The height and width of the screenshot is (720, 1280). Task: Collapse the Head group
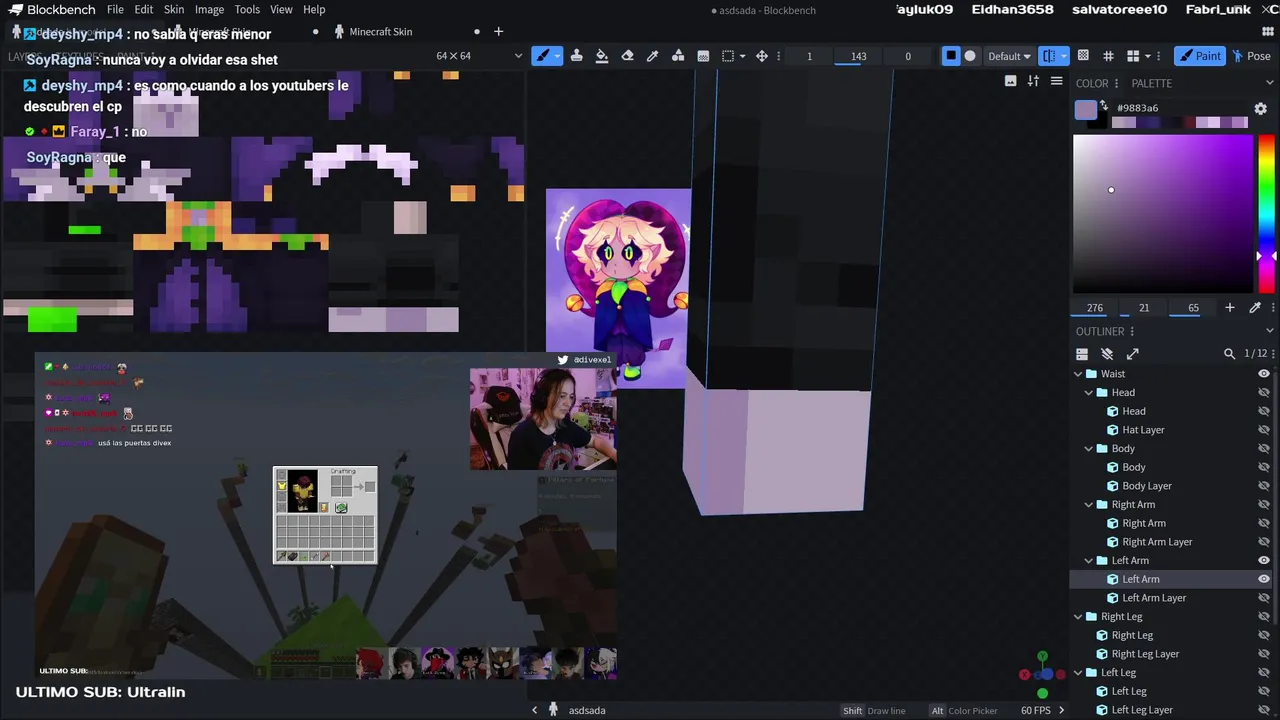pyautogui.click(x=1089, y=393)
